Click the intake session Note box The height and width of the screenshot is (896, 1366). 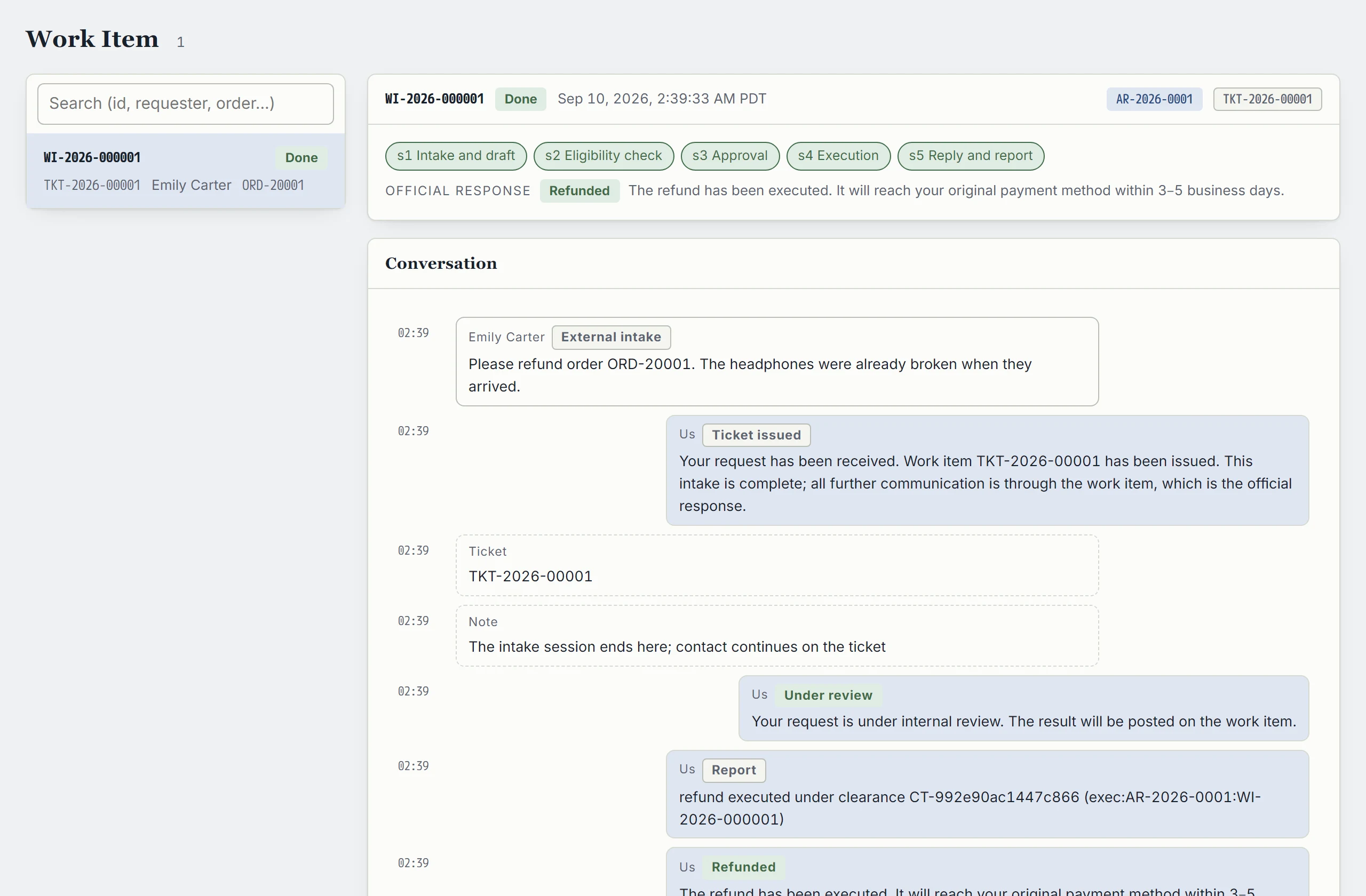tap(777, 636)
